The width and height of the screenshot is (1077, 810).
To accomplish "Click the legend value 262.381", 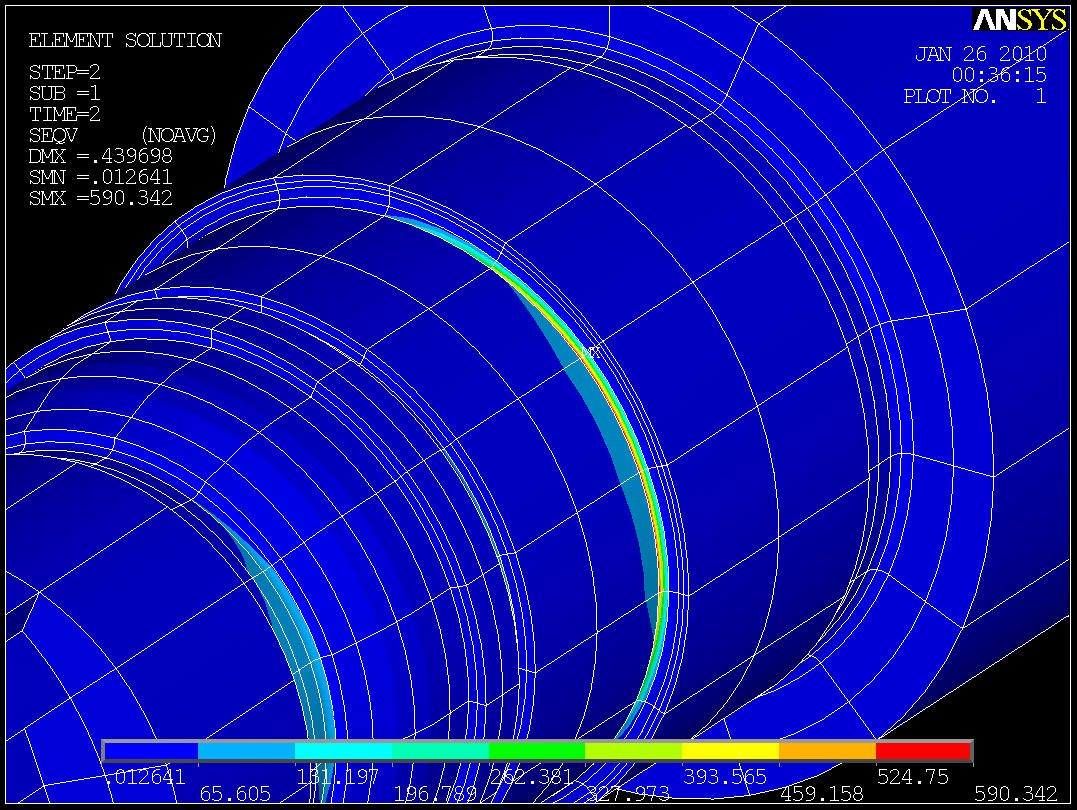I will [531, 777].
